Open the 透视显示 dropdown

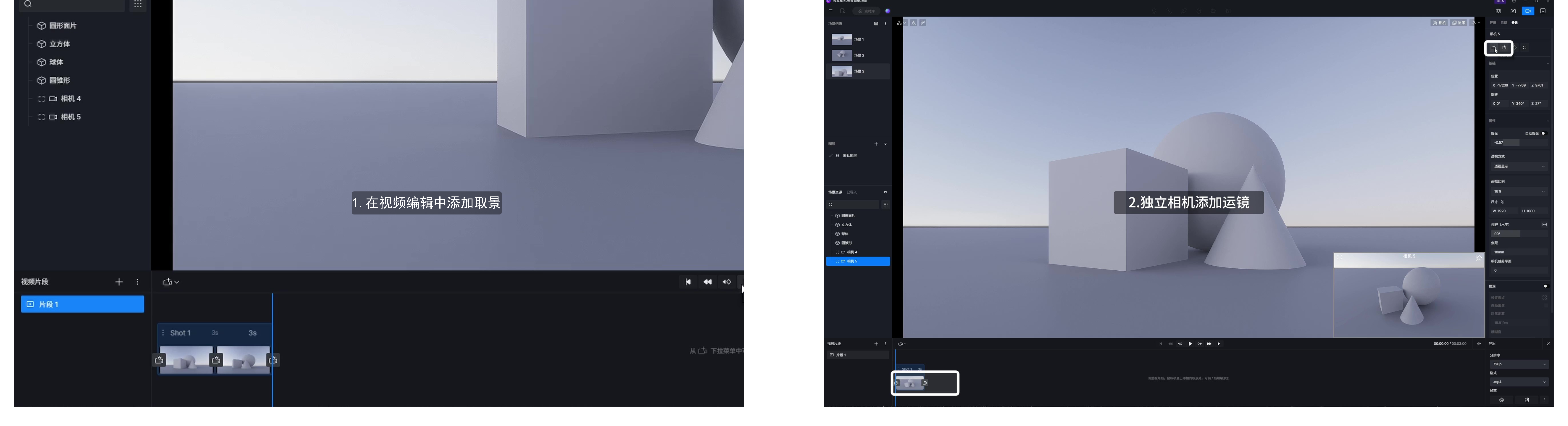[x=1519, y=166]
